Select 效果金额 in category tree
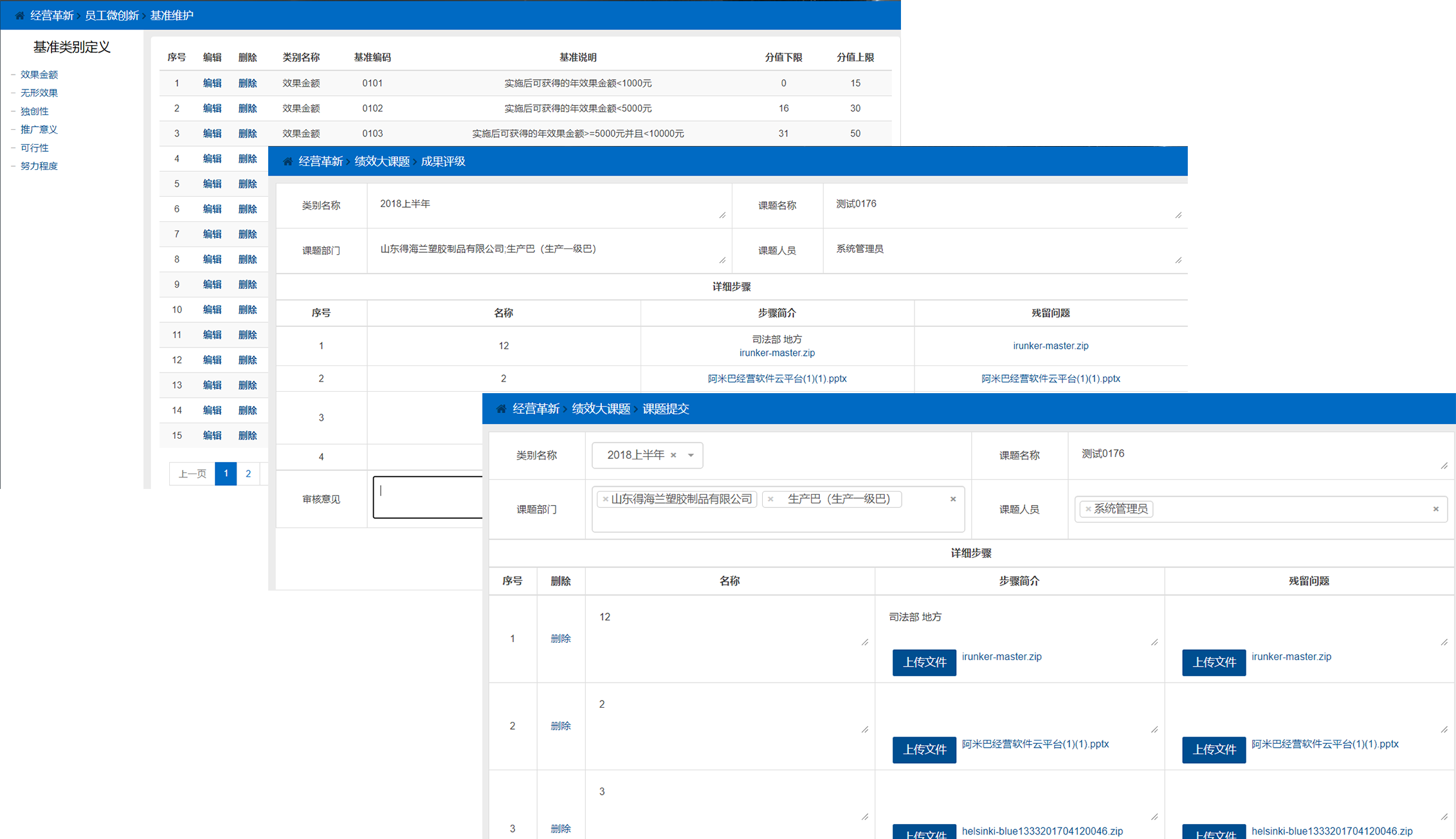 tap(39, 75)
